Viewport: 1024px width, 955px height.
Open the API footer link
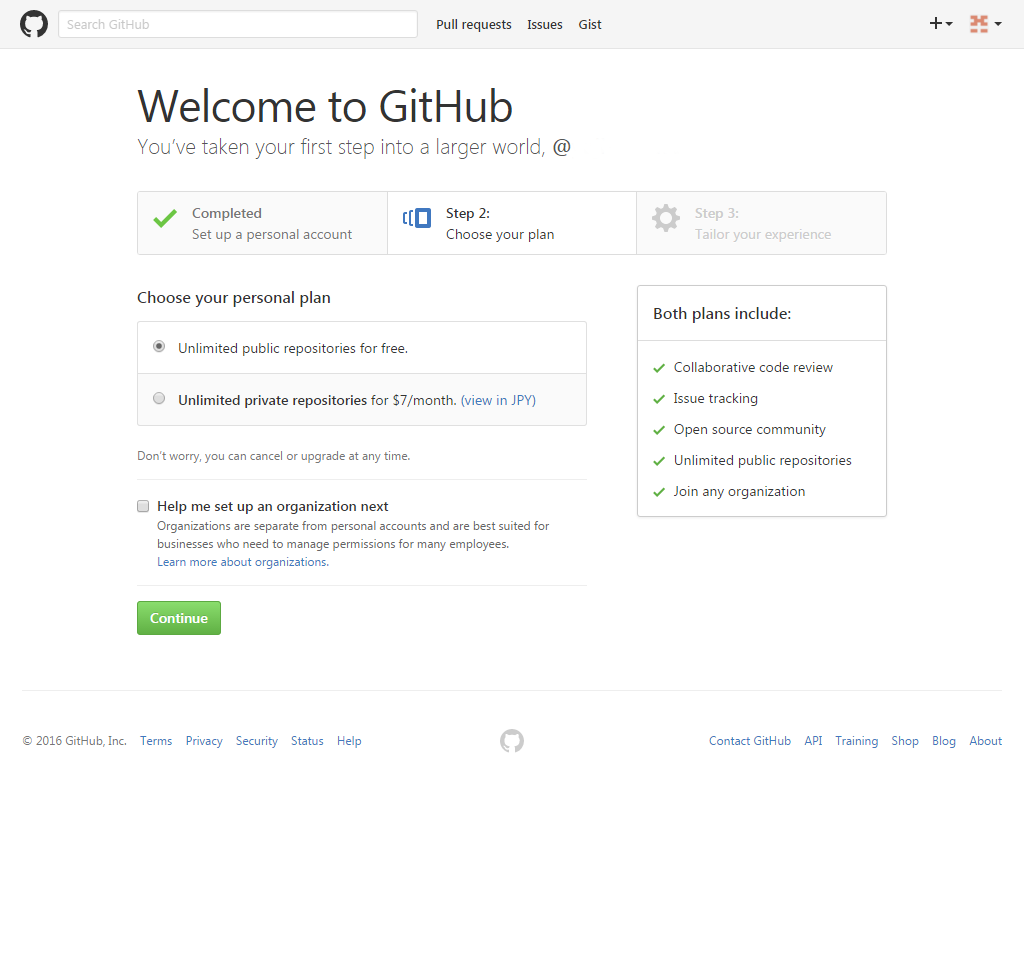(813, 741)
